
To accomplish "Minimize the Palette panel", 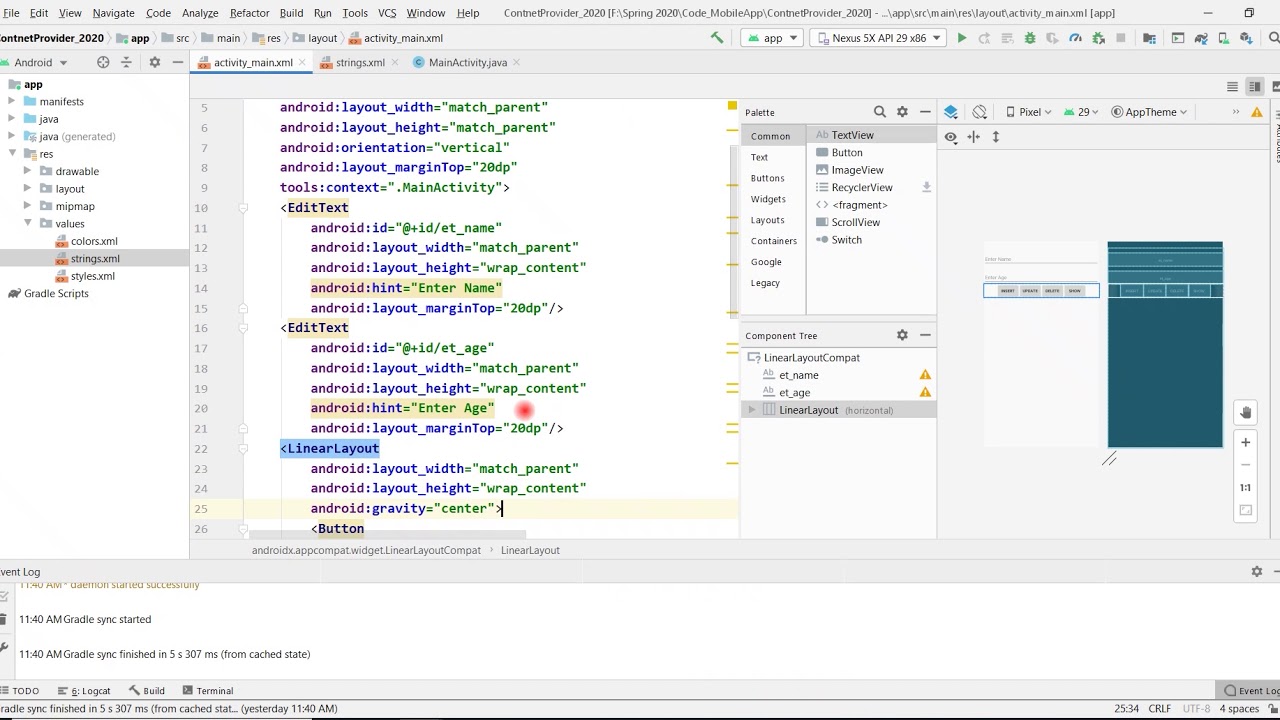I will 925,112.
